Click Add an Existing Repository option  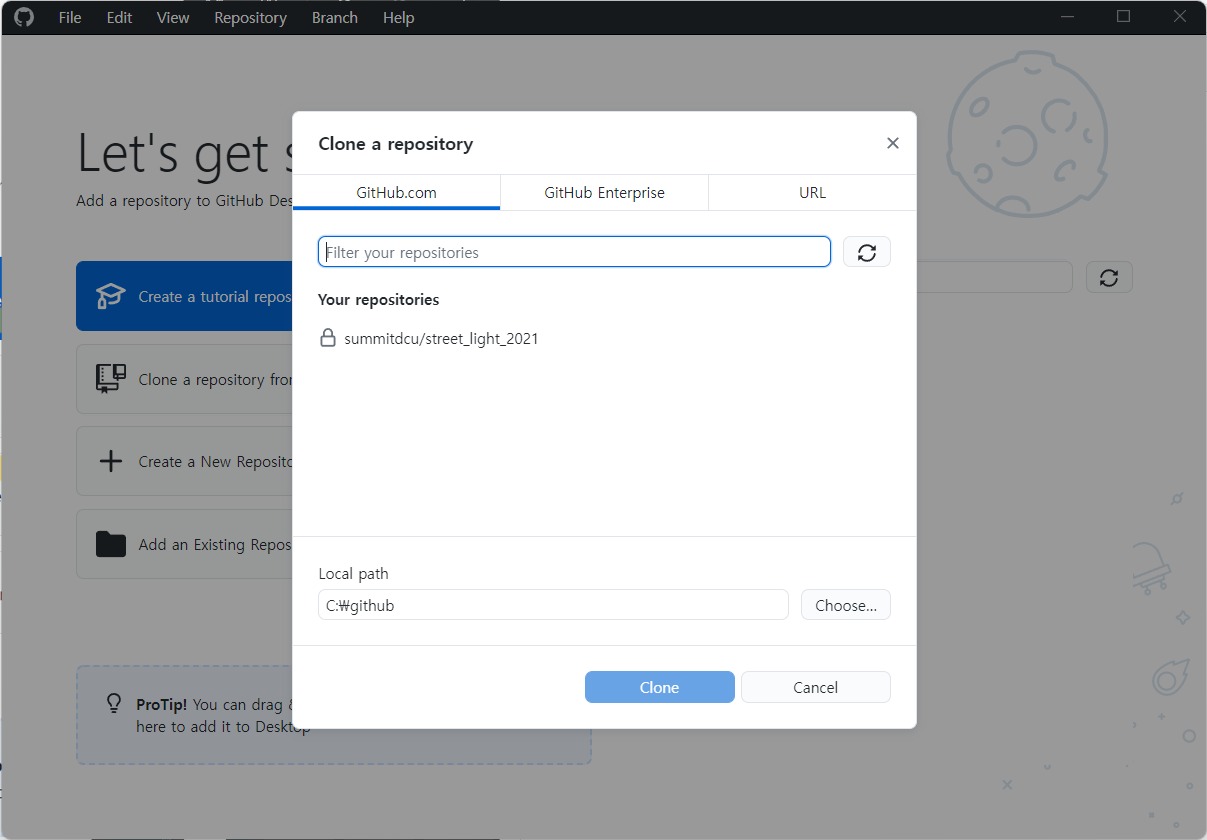(184, 545)
